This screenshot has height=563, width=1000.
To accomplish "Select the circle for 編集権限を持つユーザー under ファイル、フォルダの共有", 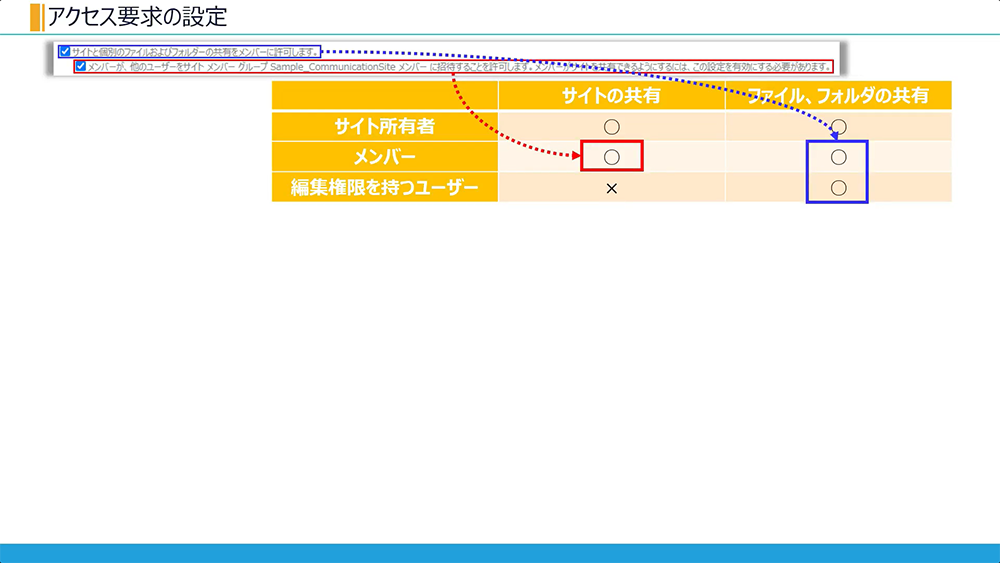I will (x=839, y=187).
